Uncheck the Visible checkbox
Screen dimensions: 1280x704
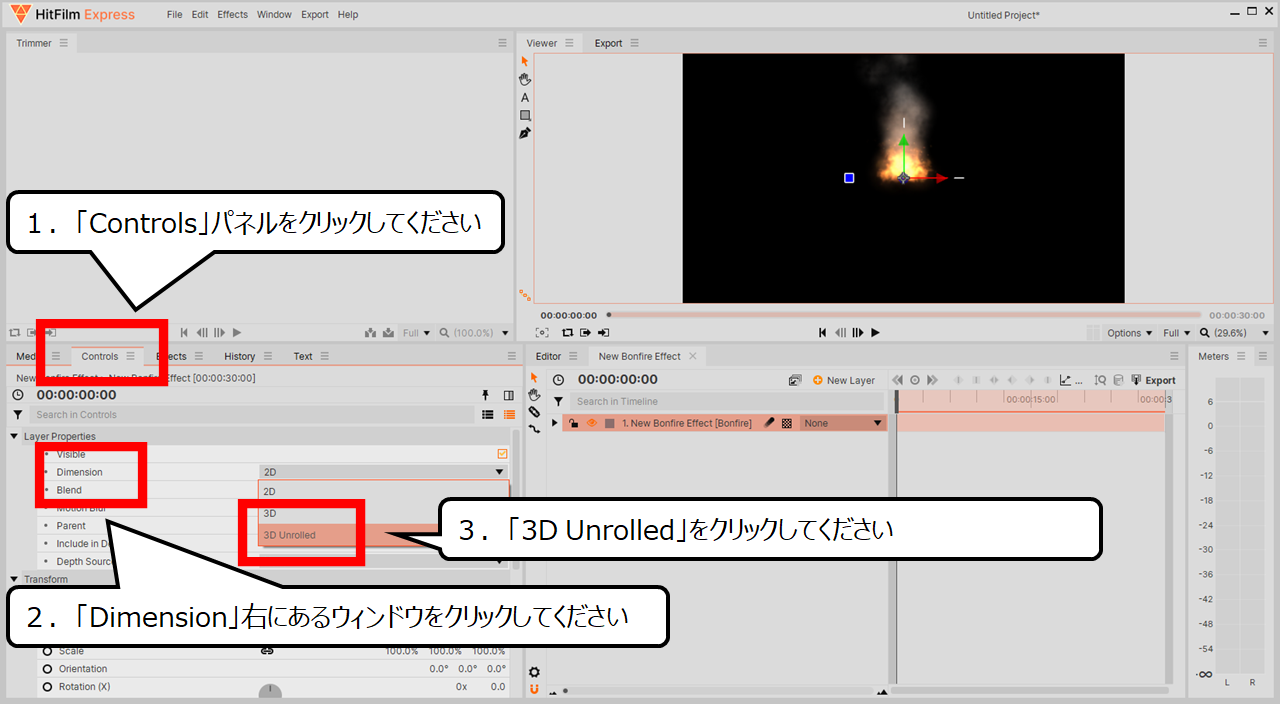(502, 454)
